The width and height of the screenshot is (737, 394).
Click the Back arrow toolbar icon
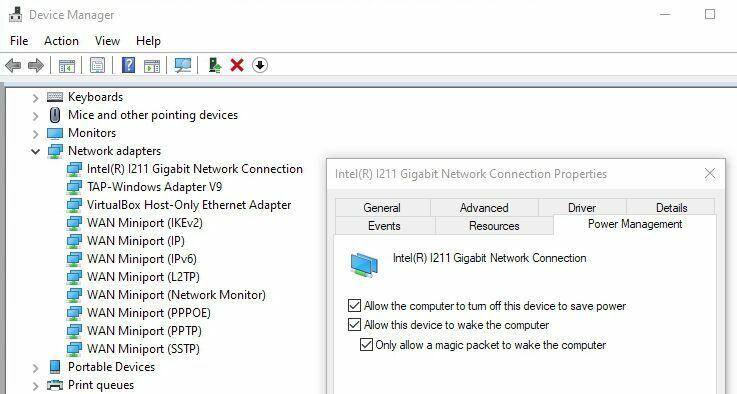[13, 65]
